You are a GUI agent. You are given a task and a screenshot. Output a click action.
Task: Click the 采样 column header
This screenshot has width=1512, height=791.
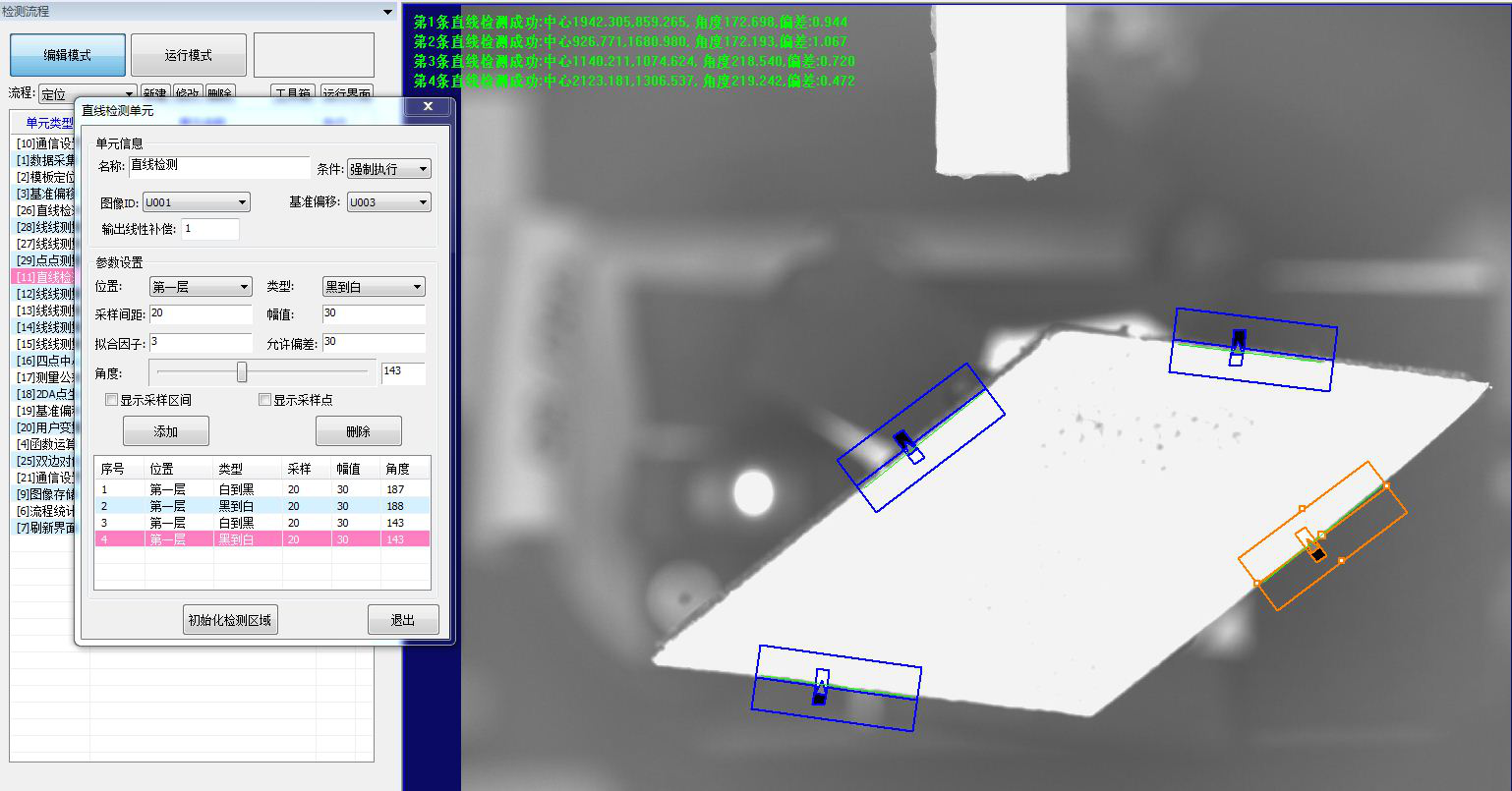(x=307, y=469)
